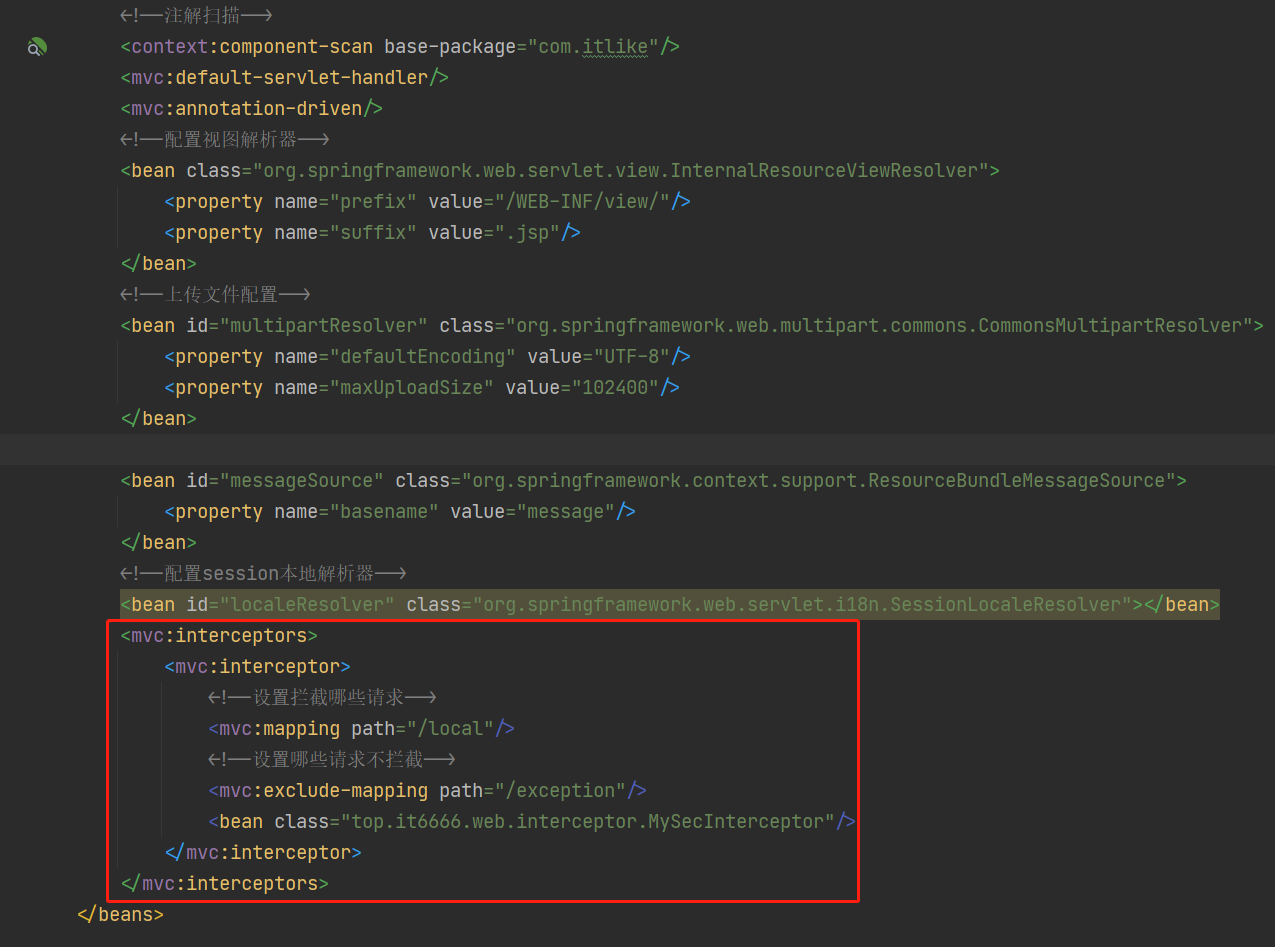The height and width of the screenshot is (947, 1275).
Task: Place cursor on the empty highlighted line
Action: 637,449
